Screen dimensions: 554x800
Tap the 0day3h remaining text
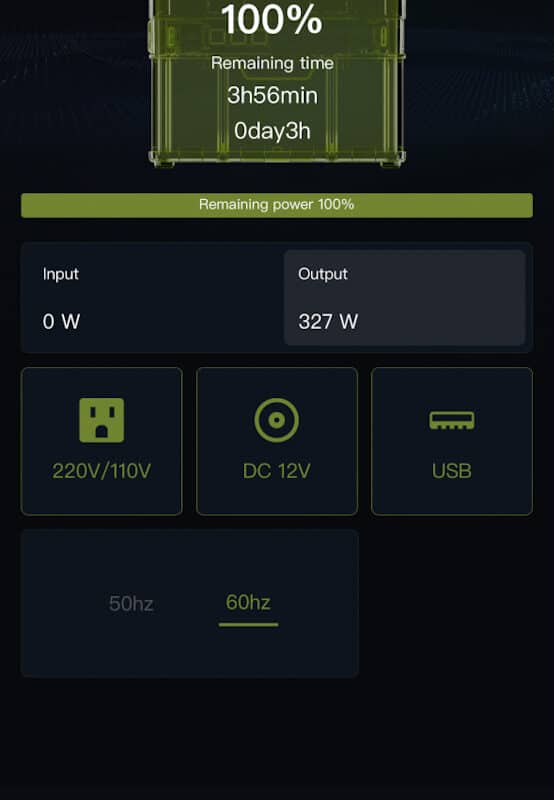tap(272, 131)
